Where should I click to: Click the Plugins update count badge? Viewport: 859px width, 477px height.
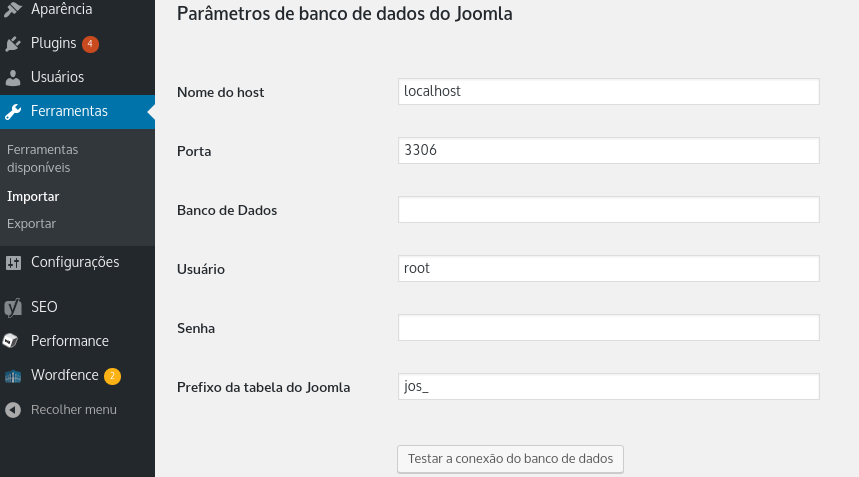(x=90, y=44)
